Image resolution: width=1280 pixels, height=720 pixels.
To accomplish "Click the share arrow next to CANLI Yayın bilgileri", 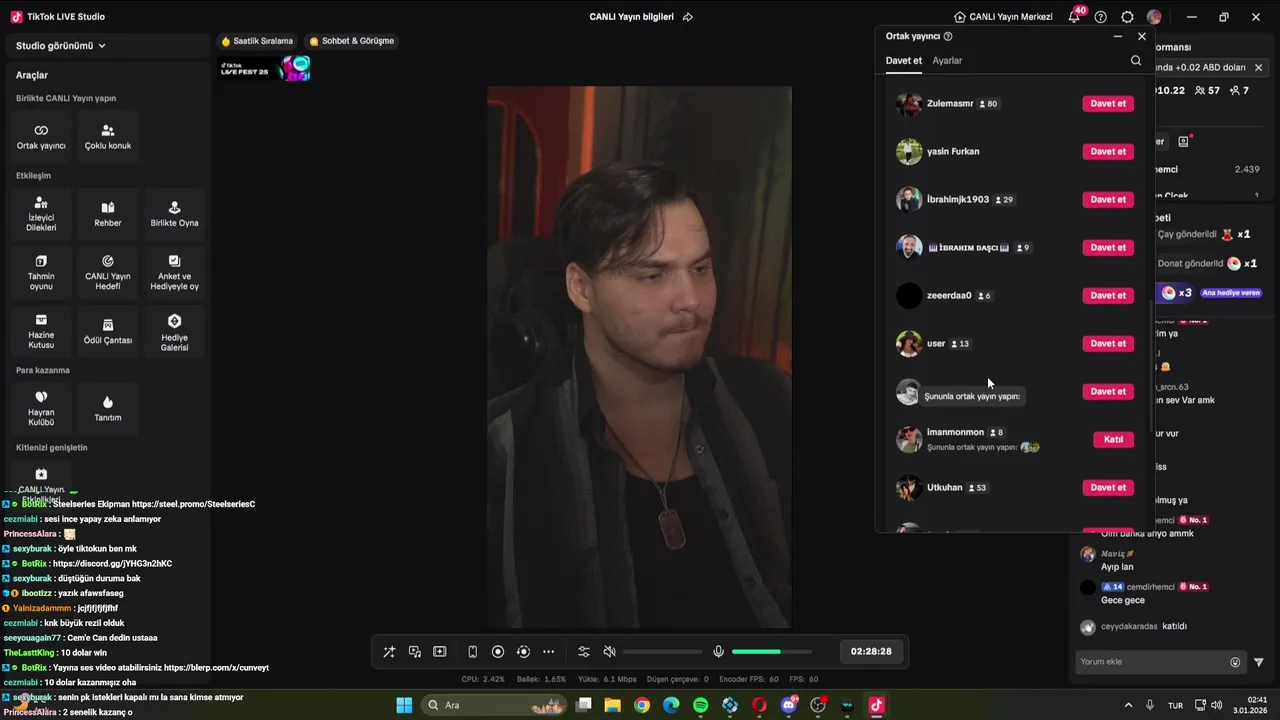I will [x=688, y=17].
